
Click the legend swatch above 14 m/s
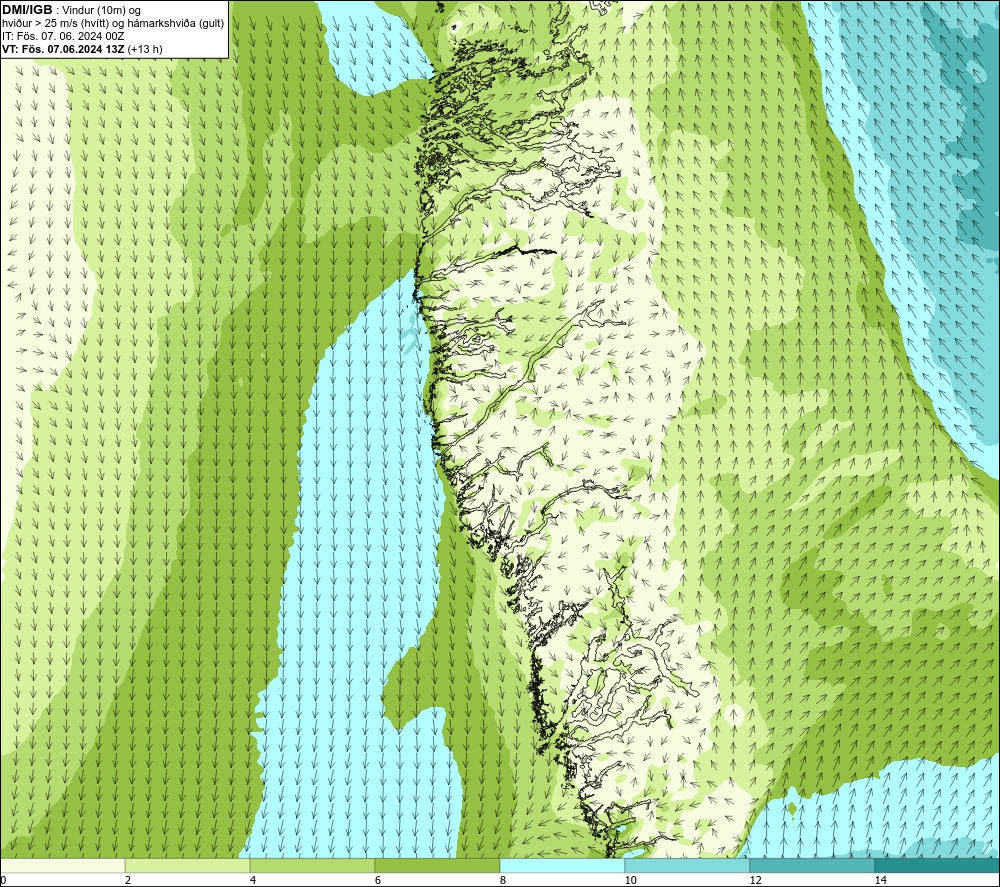pos(938,865)
